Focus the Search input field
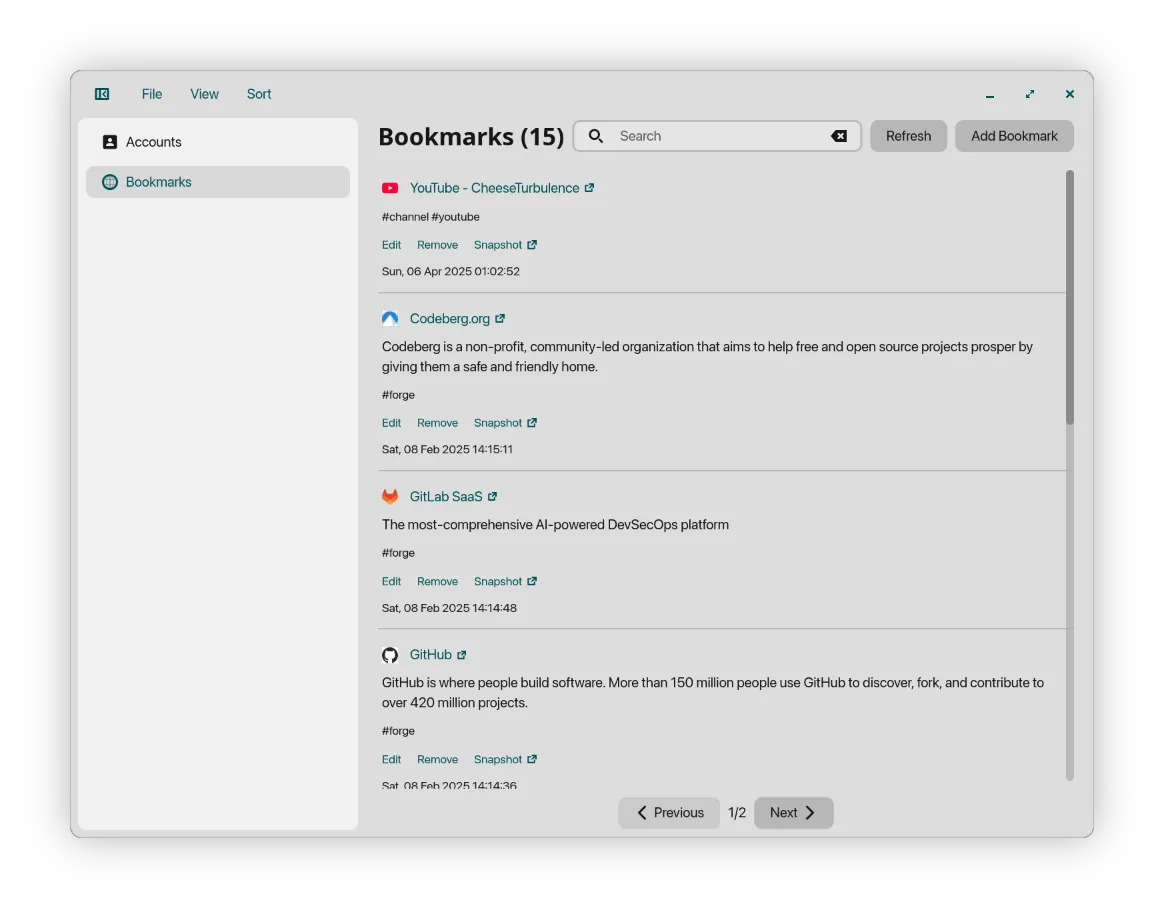 717,136
